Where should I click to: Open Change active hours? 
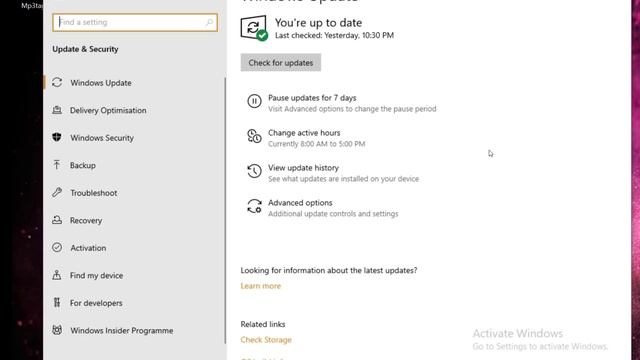pyautogui.click(x=304, y=133)
